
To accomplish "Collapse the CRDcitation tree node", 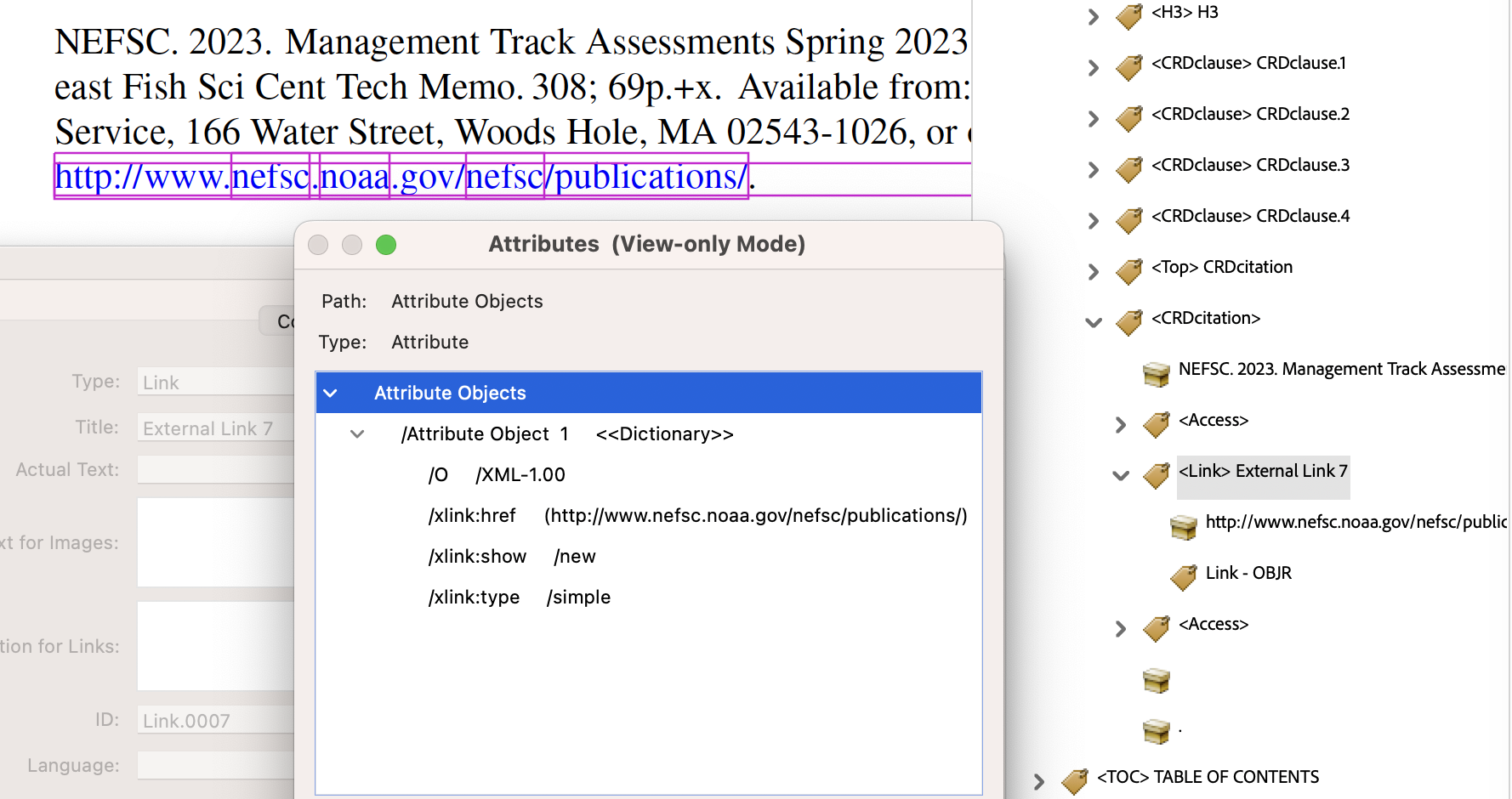I will tap(1094, 322).
